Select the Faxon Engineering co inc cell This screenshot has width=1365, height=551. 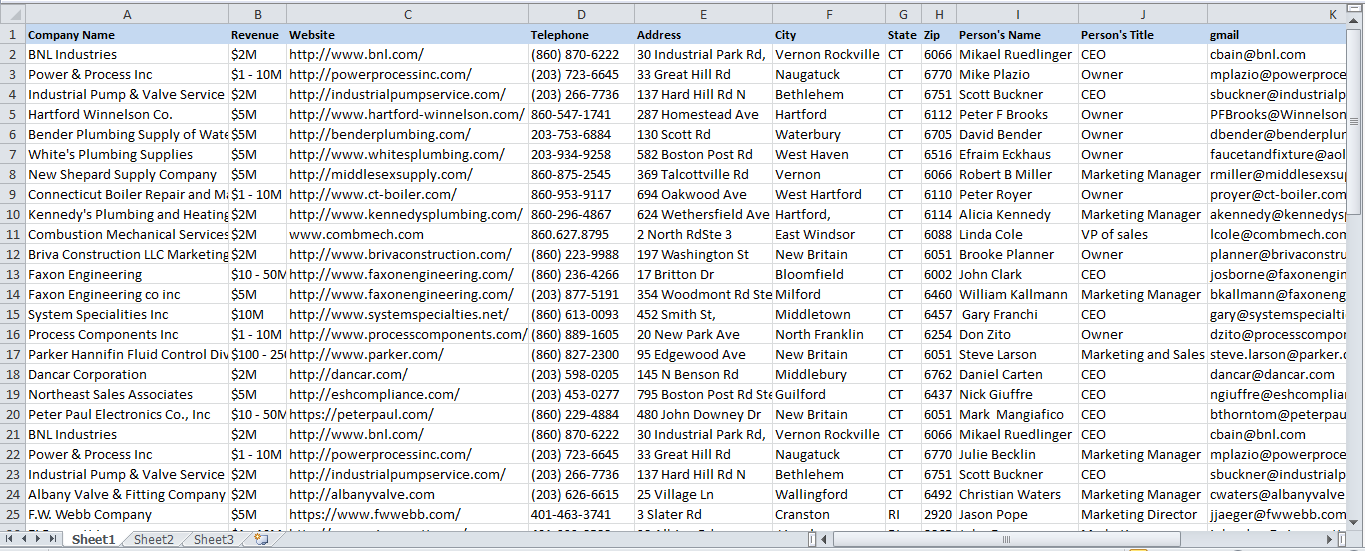pyautogui.click(x=127, y=294)
